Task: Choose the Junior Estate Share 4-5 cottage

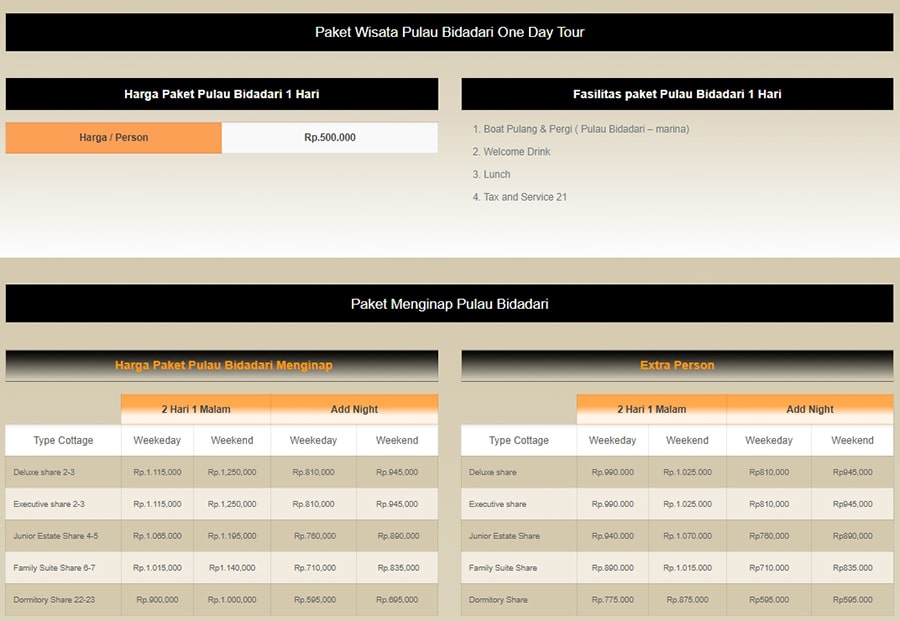Action: point(56,536)
